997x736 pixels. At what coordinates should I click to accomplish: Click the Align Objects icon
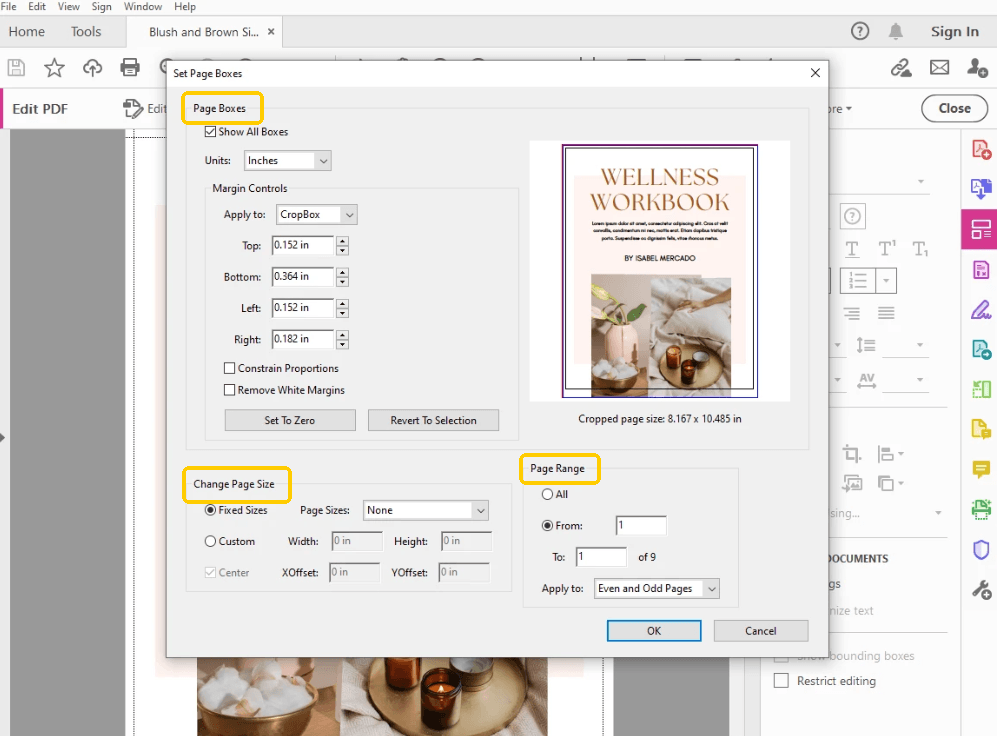pyautogui.click(x=886, y=454)
